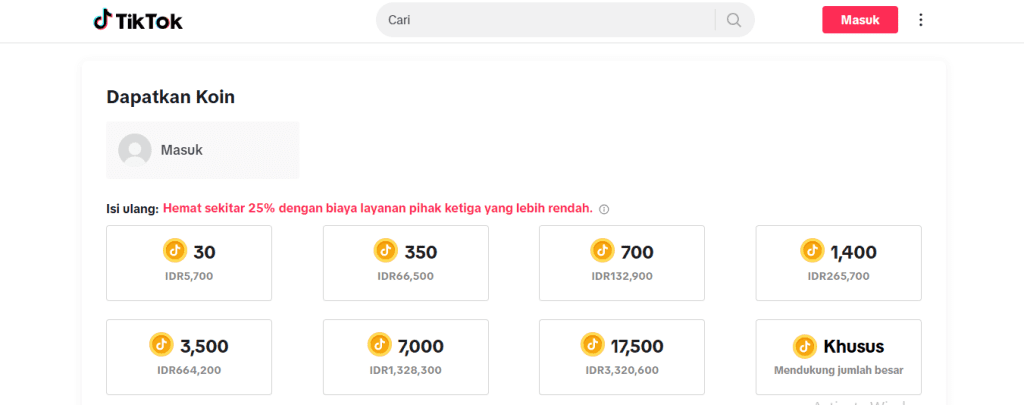This screenshot has height=405, width=1024.
Task: Click Masuk account box under Dapatkan Koin
Action: [x=202, y=150]
